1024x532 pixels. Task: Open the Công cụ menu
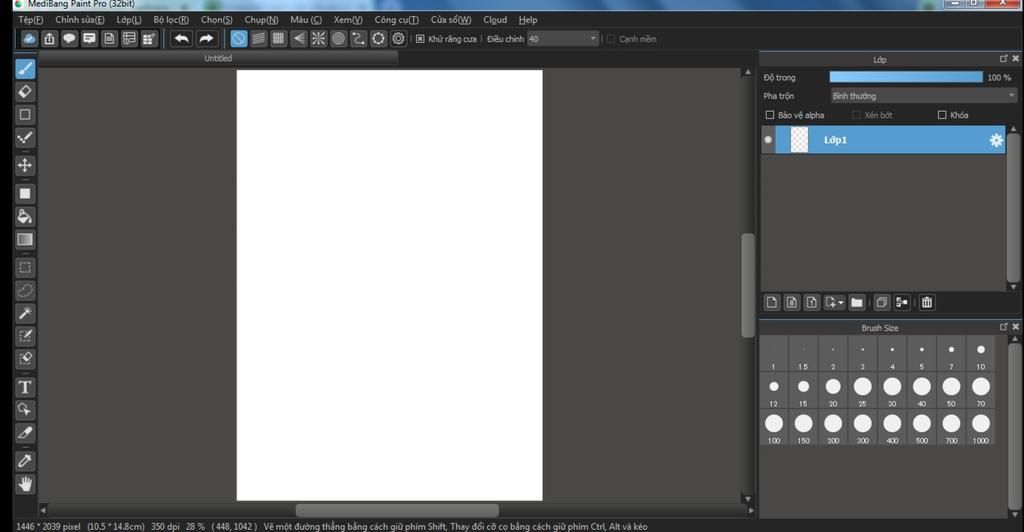tap(396, 19)
